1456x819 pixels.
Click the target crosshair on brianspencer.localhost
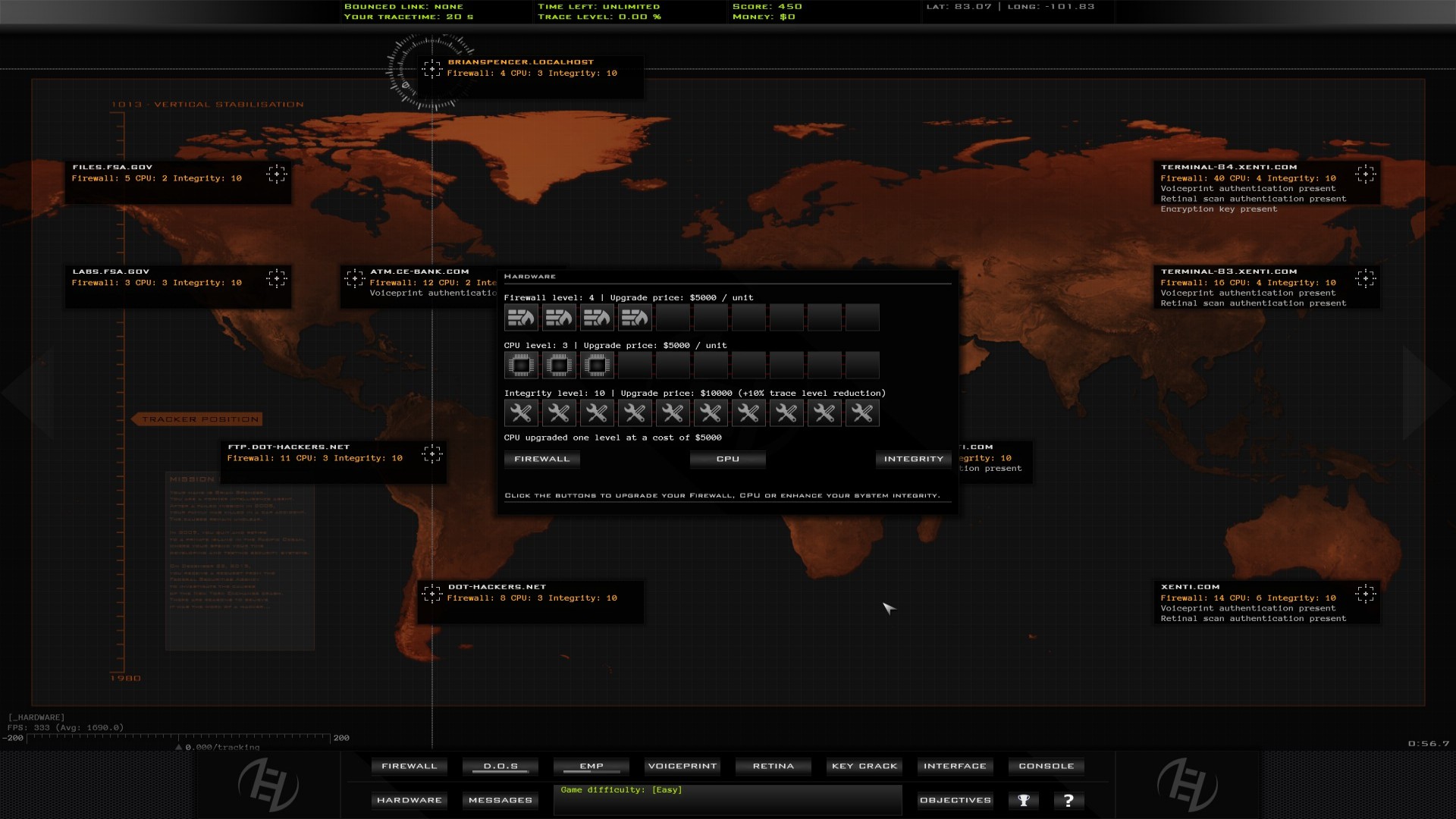433,69
